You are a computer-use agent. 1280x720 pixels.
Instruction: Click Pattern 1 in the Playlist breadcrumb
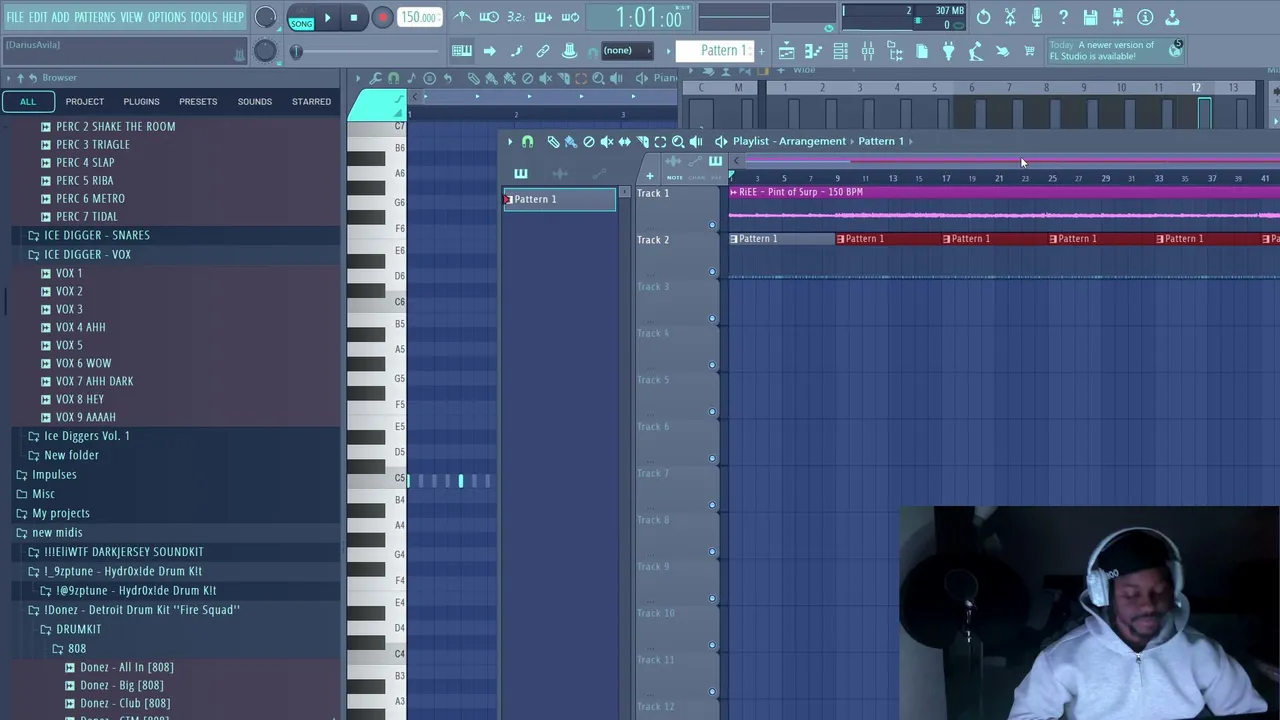(881, 141)
